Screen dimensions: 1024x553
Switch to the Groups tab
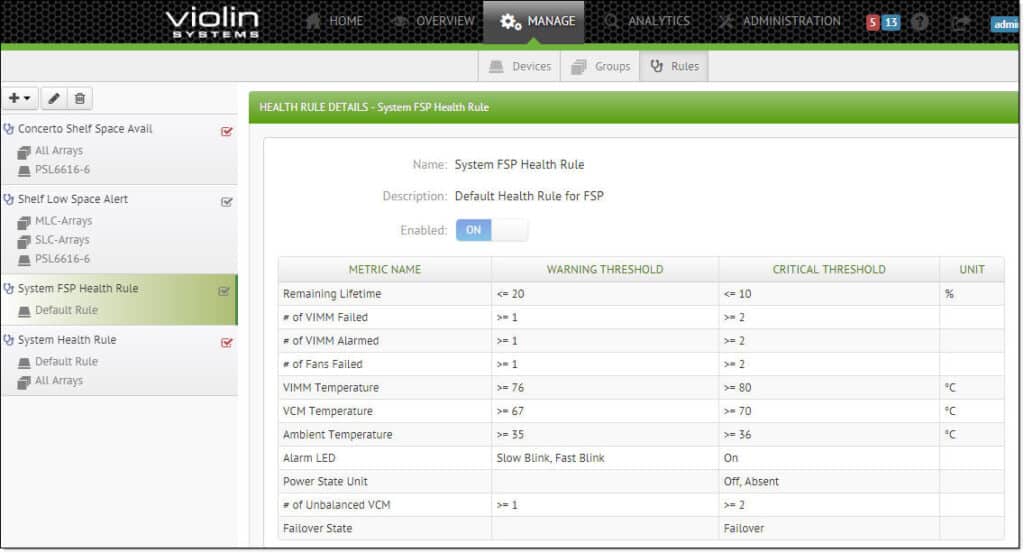point(600,67)
